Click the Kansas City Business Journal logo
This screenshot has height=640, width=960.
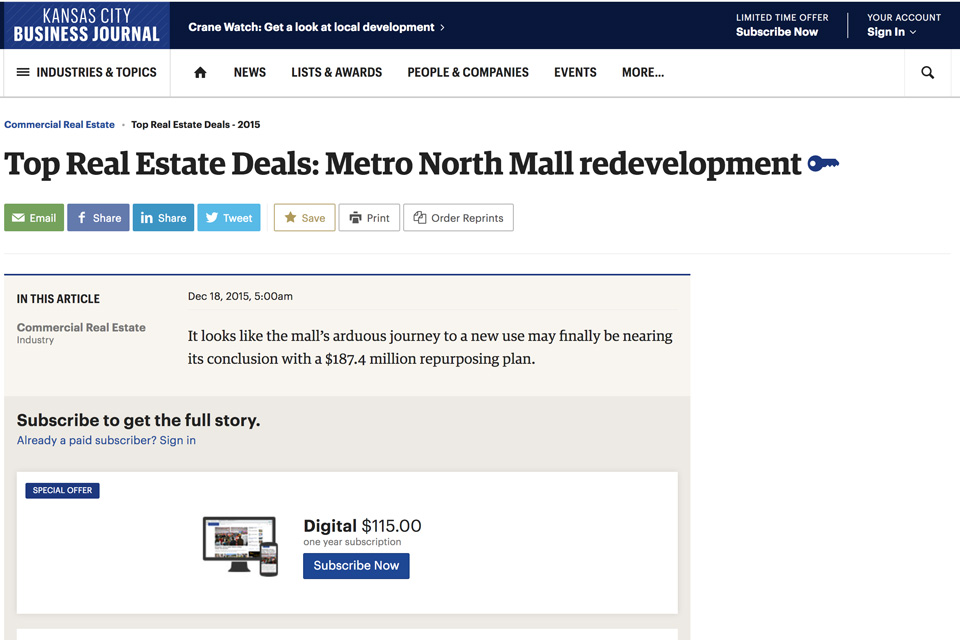coord(86,25)
